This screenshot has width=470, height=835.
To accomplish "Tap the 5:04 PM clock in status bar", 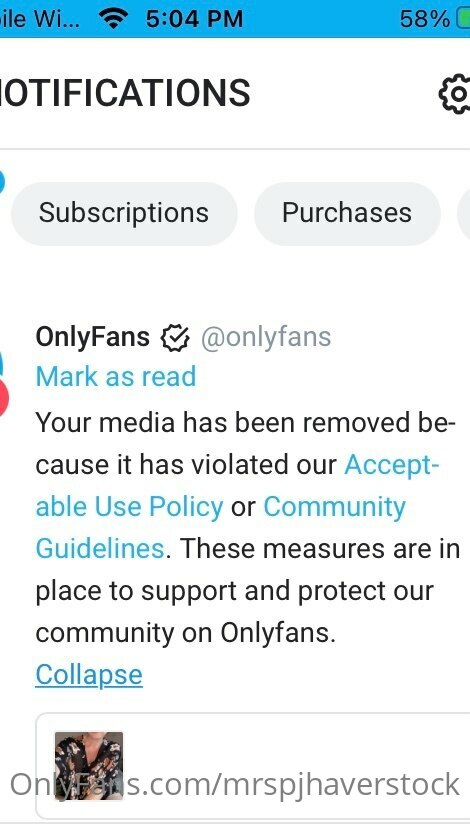I will 194,19.
